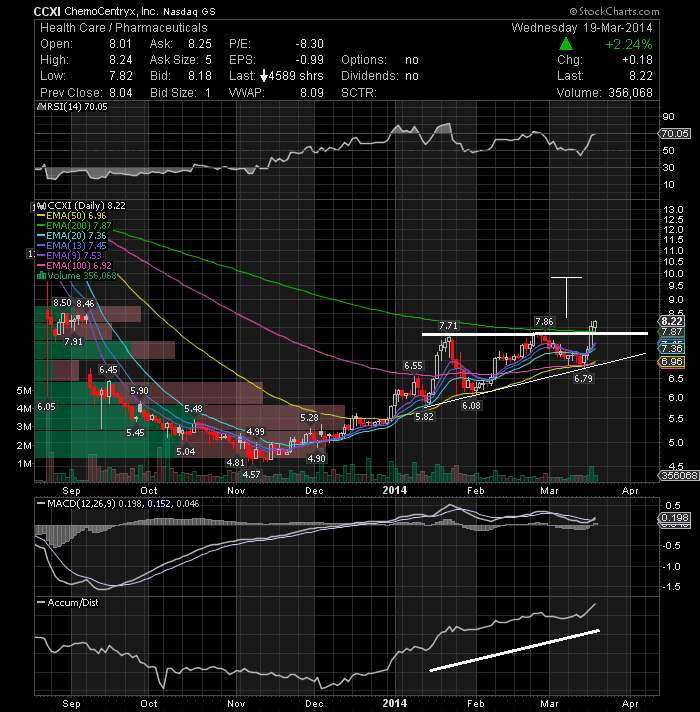Image resolution: width=700 pixels, height=712 pixels.
Task: Click the ChemoCentryx, Inc. company name
Action: pos(111,11)
